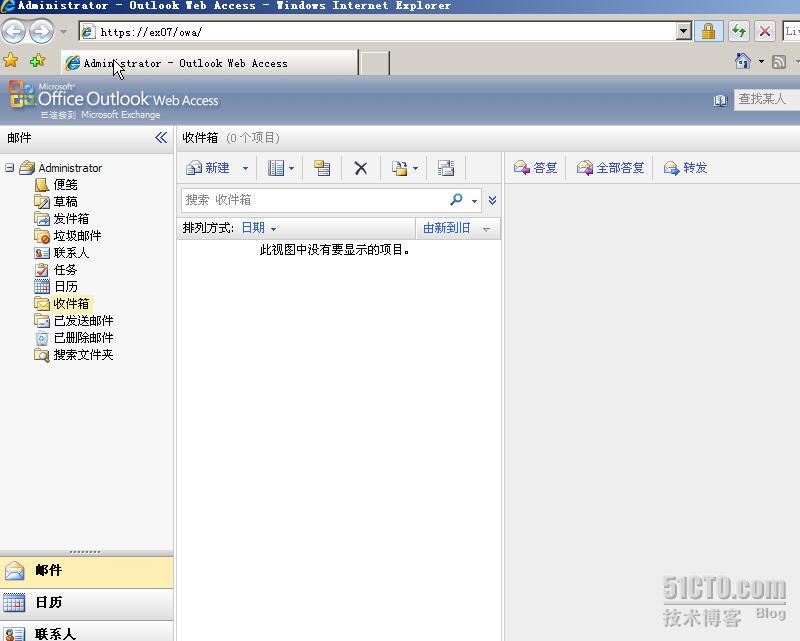The height and width of the screenshot is (641, 800).
Task: Click the navigation pane resize grip dots
Action: [x=86, y=552]
